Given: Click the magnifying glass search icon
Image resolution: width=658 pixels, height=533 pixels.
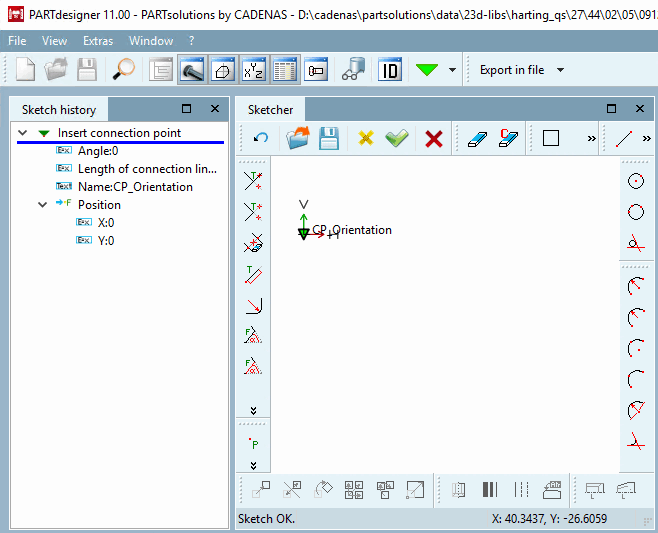Looking at the screenshot, I should (x=124, y=69).
